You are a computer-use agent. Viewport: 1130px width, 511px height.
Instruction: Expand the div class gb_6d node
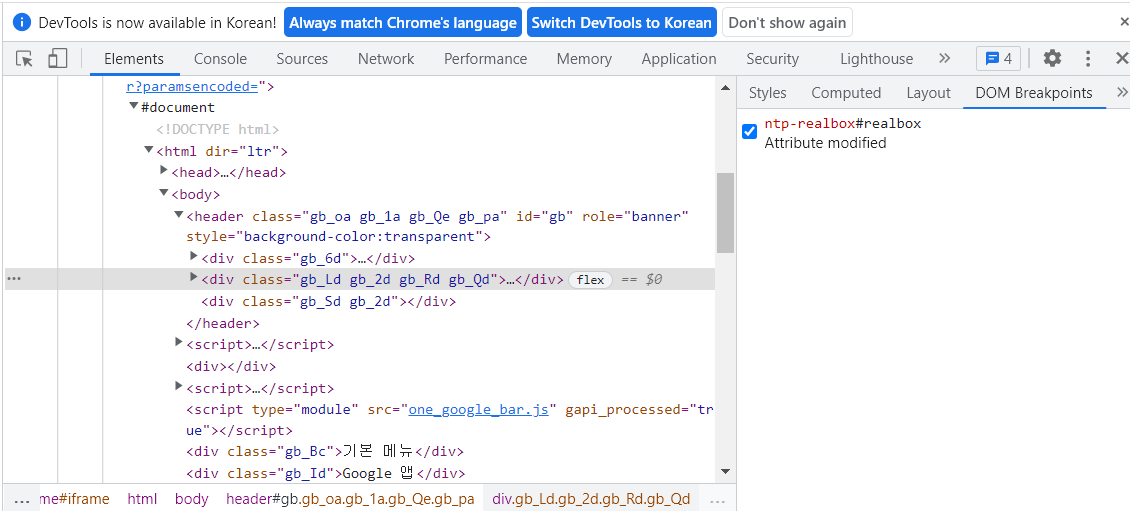(193, 256)
